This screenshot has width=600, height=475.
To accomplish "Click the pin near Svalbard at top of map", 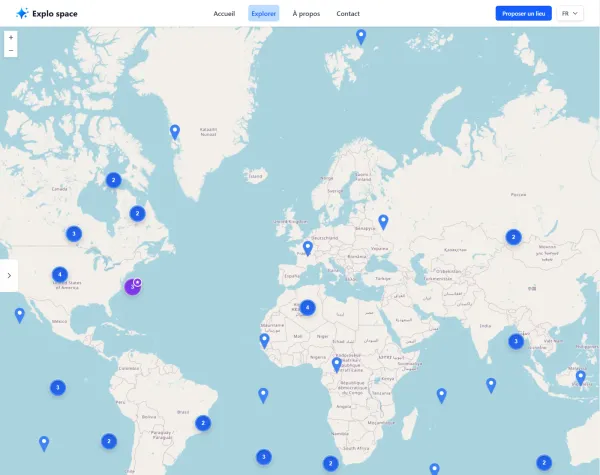I will 361,37.
